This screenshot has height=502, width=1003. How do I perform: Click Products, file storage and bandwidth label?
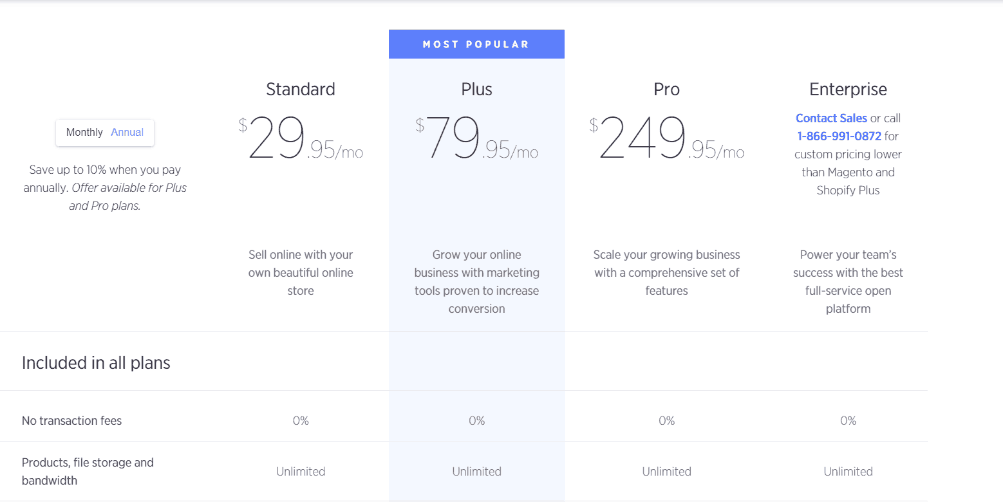(88, 471)
